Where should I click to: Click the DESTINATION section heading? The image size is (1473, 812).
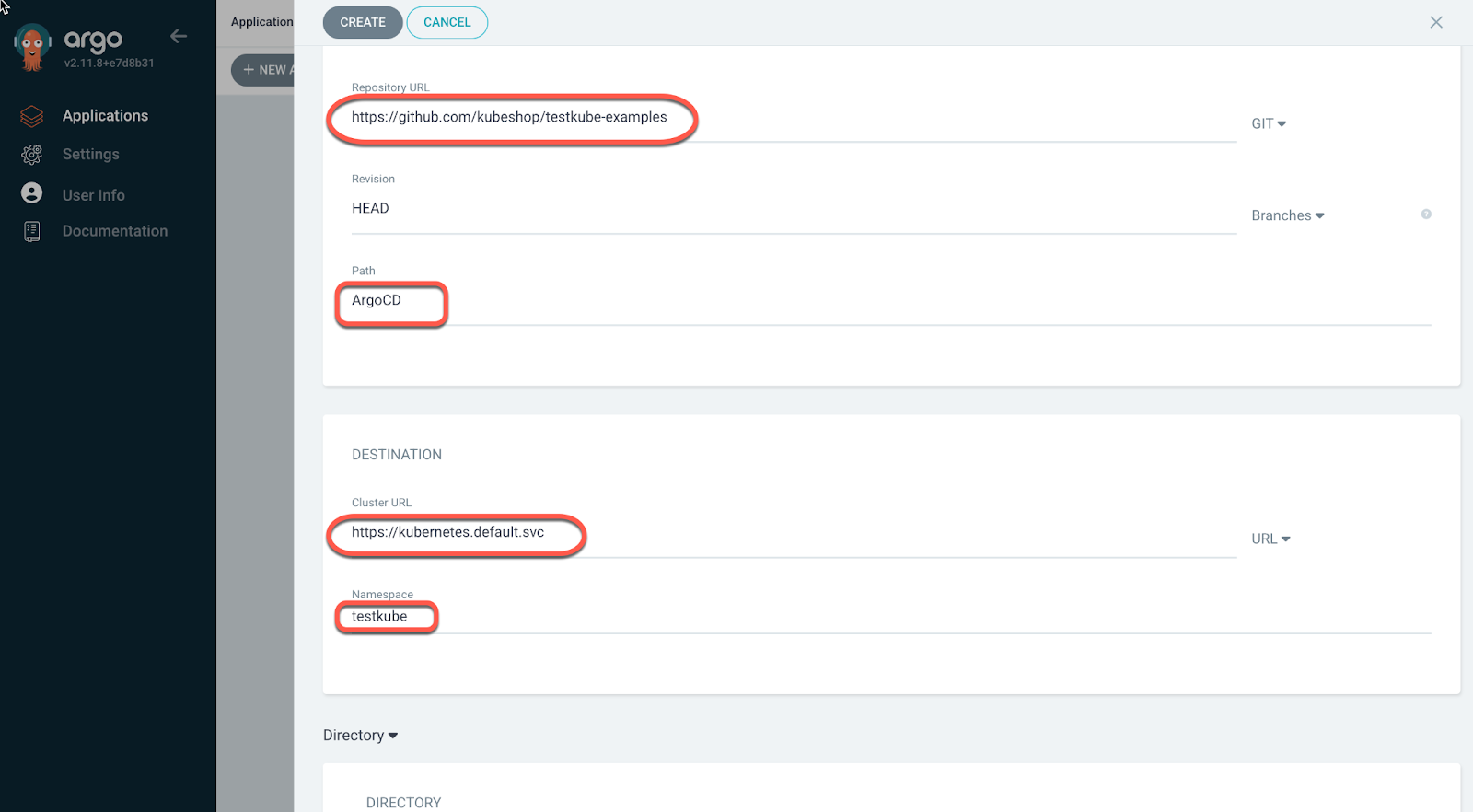click(397, 455)
